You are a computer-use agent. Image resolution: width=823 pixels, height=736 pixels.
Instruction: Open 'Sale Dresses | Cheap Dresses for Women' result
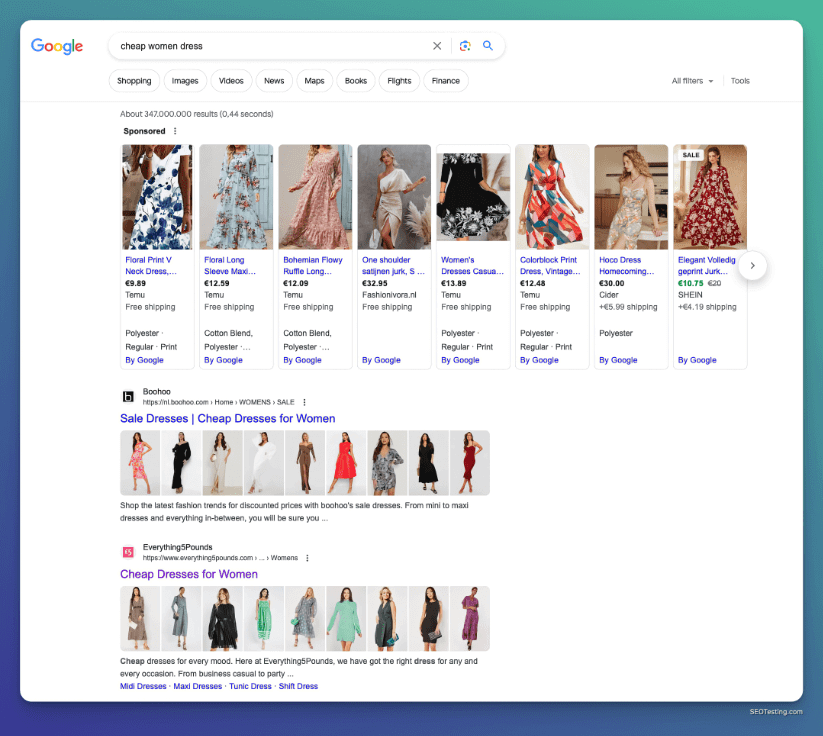click(x=227, y=418)
